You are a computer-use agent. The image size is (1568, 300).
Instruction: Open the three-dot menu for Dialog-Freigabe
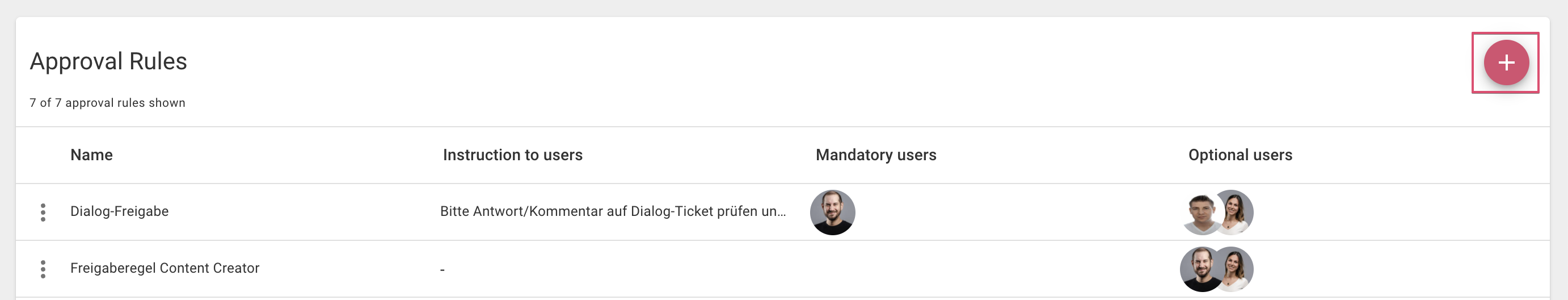(x=43, y=212)
